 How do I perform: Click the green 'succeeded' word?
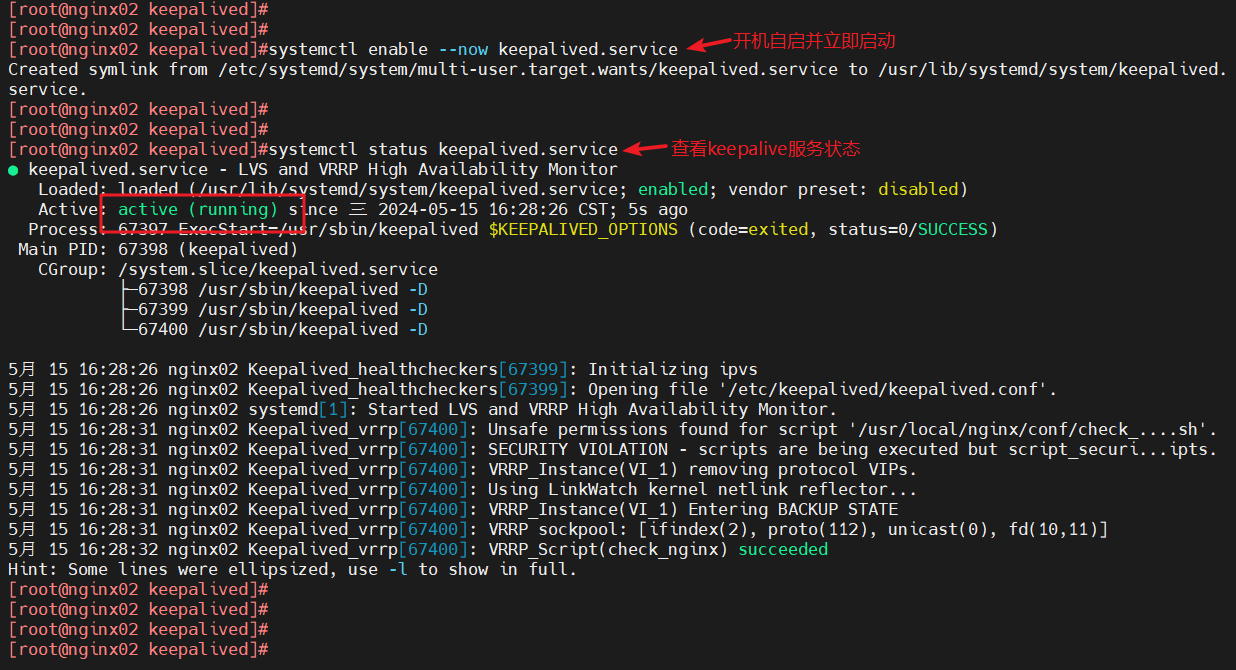click(x=783, y=549)
